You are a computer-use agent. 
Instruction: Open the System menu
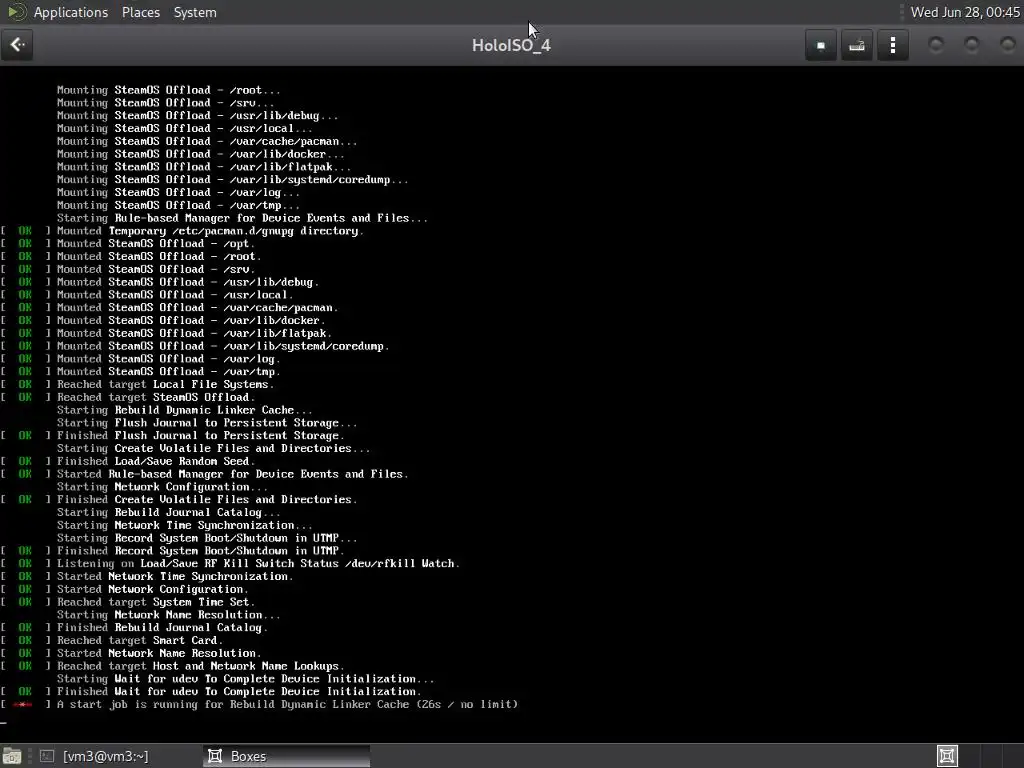tap(195, 12)
